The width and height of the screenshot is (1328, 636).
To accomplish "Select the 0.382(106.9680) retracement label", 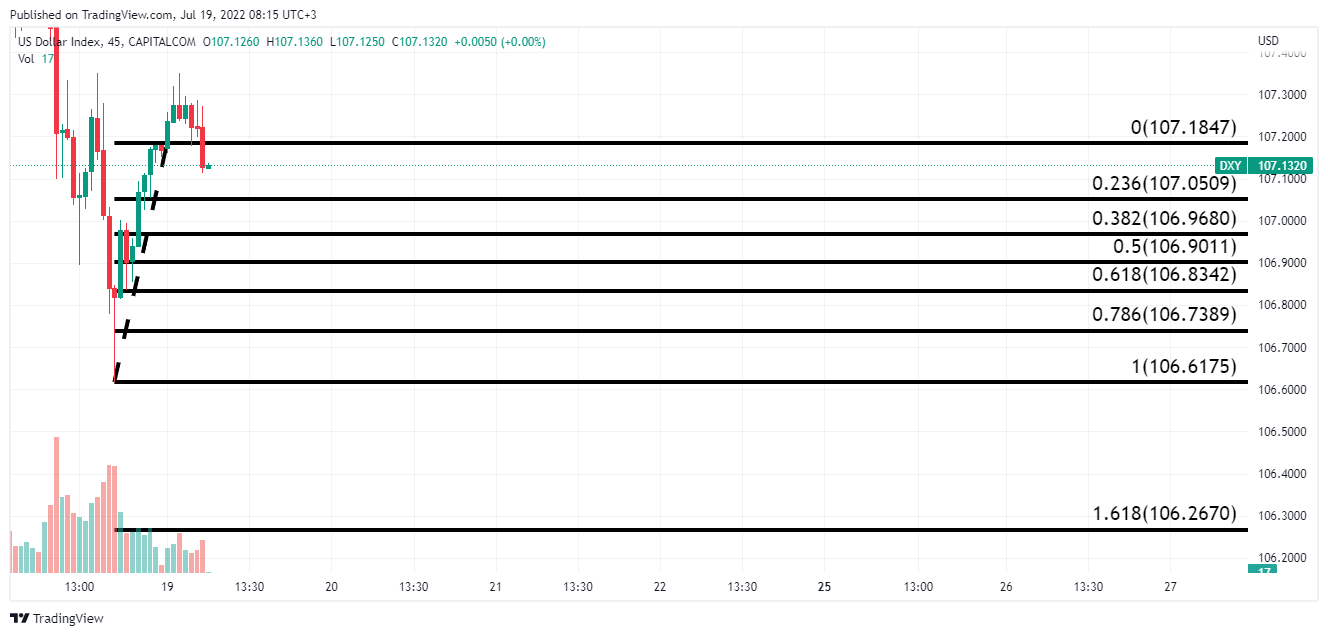I will pos(1164,219).
